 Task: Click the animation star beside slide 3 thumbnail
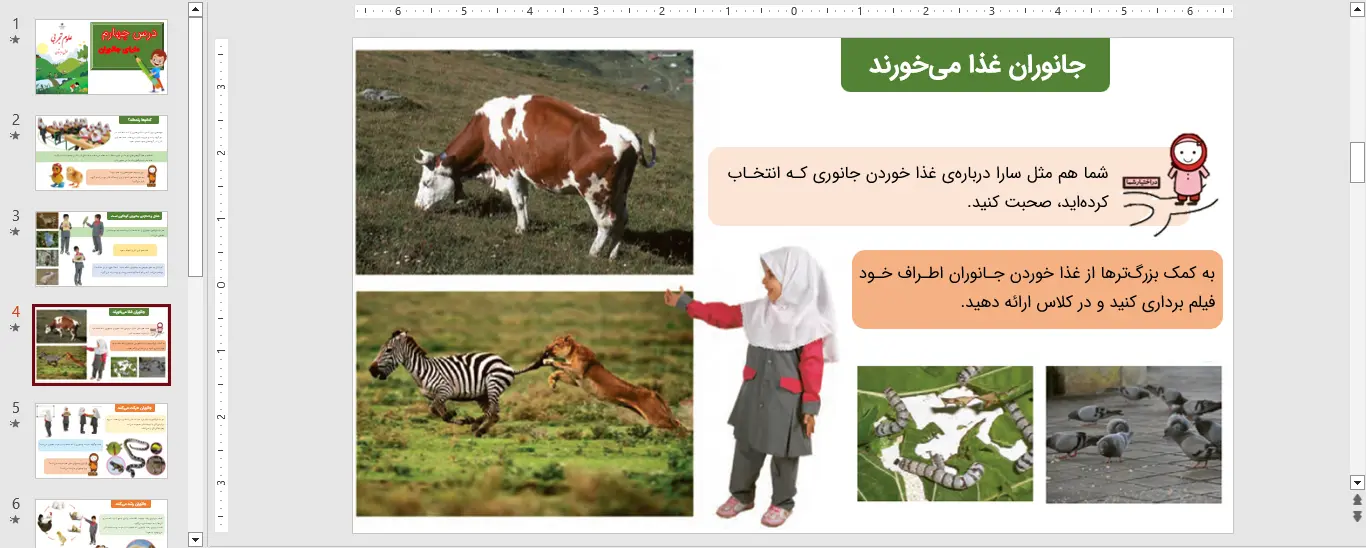15,232
